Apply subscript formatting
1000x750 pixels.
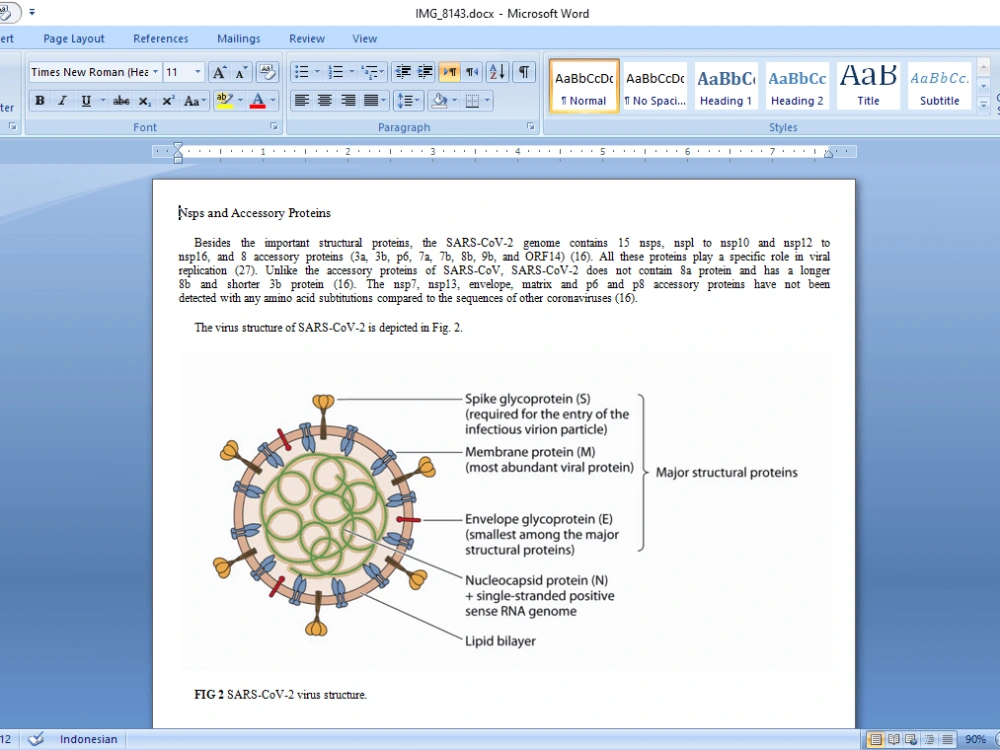[145, 101]
